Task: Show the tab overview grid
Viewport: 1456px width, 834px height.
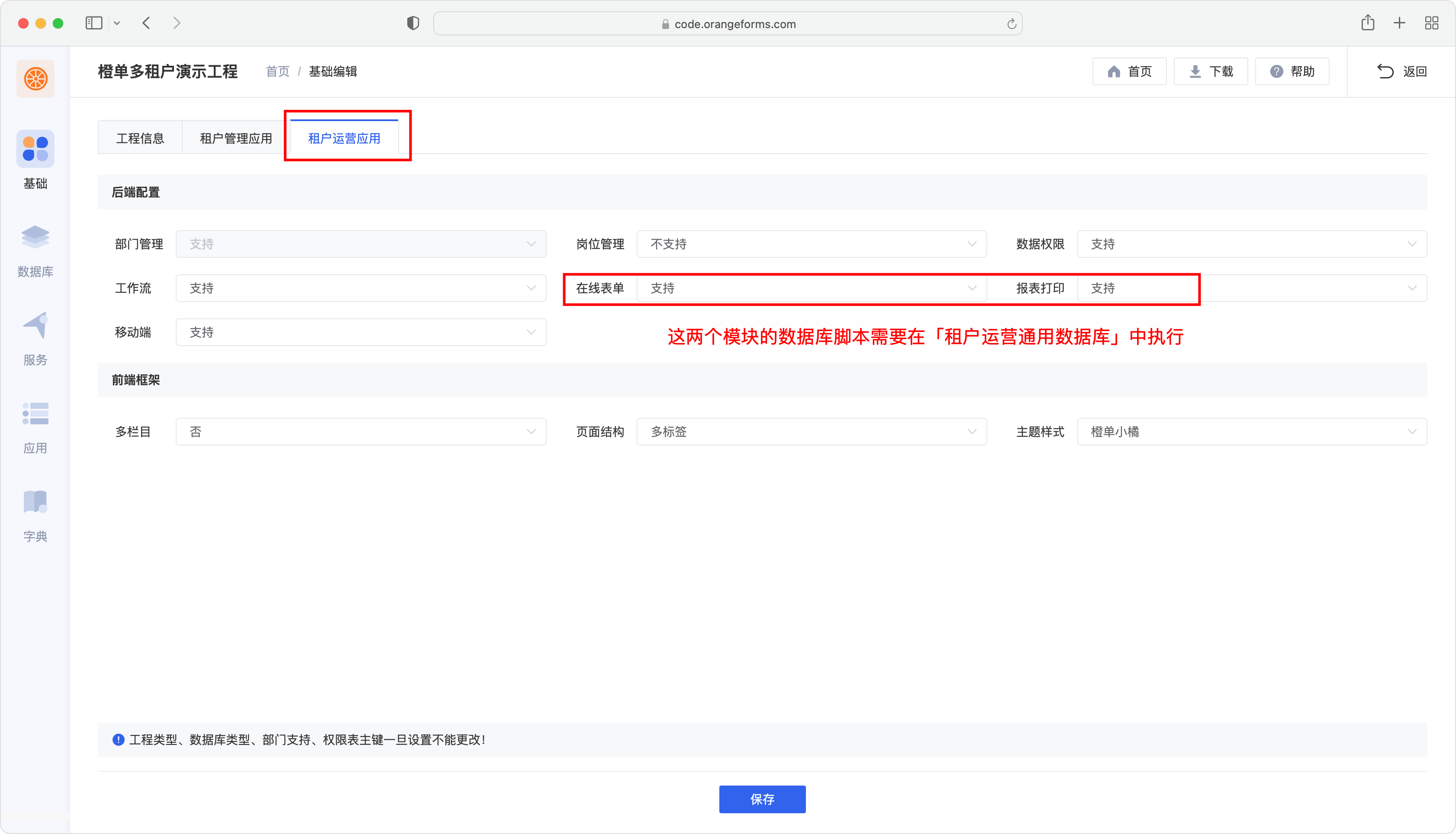Action: [x=1431, y=23]
